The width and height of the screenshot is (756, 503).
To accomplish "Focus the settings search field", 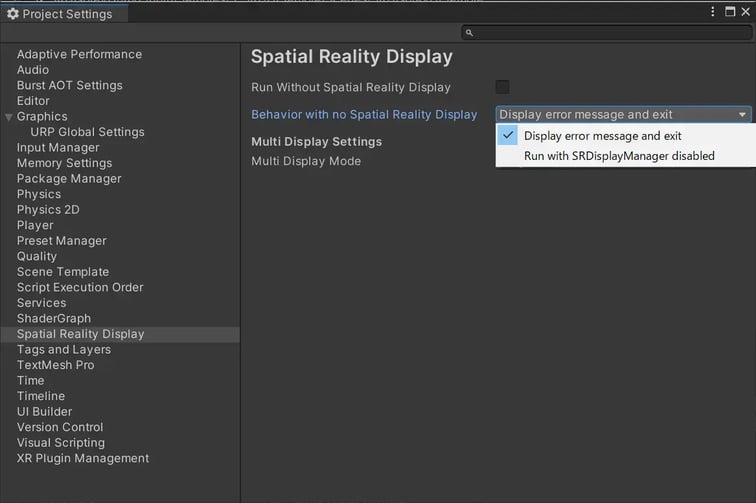I will tap(607, 33).
